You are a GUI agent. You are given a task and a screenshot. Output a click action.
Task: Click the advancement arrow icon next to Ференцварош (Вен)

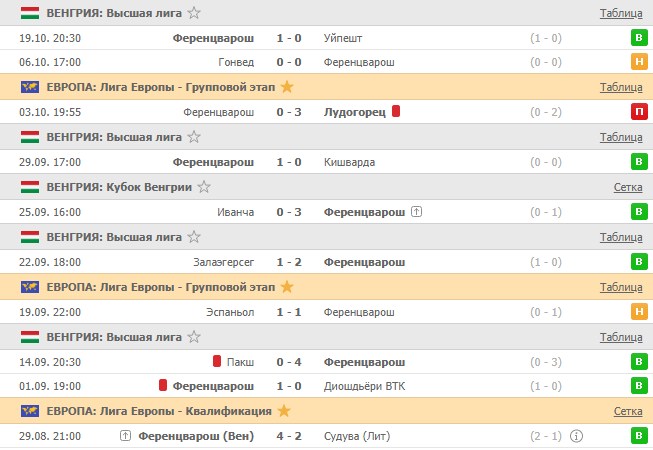[125, 436]
